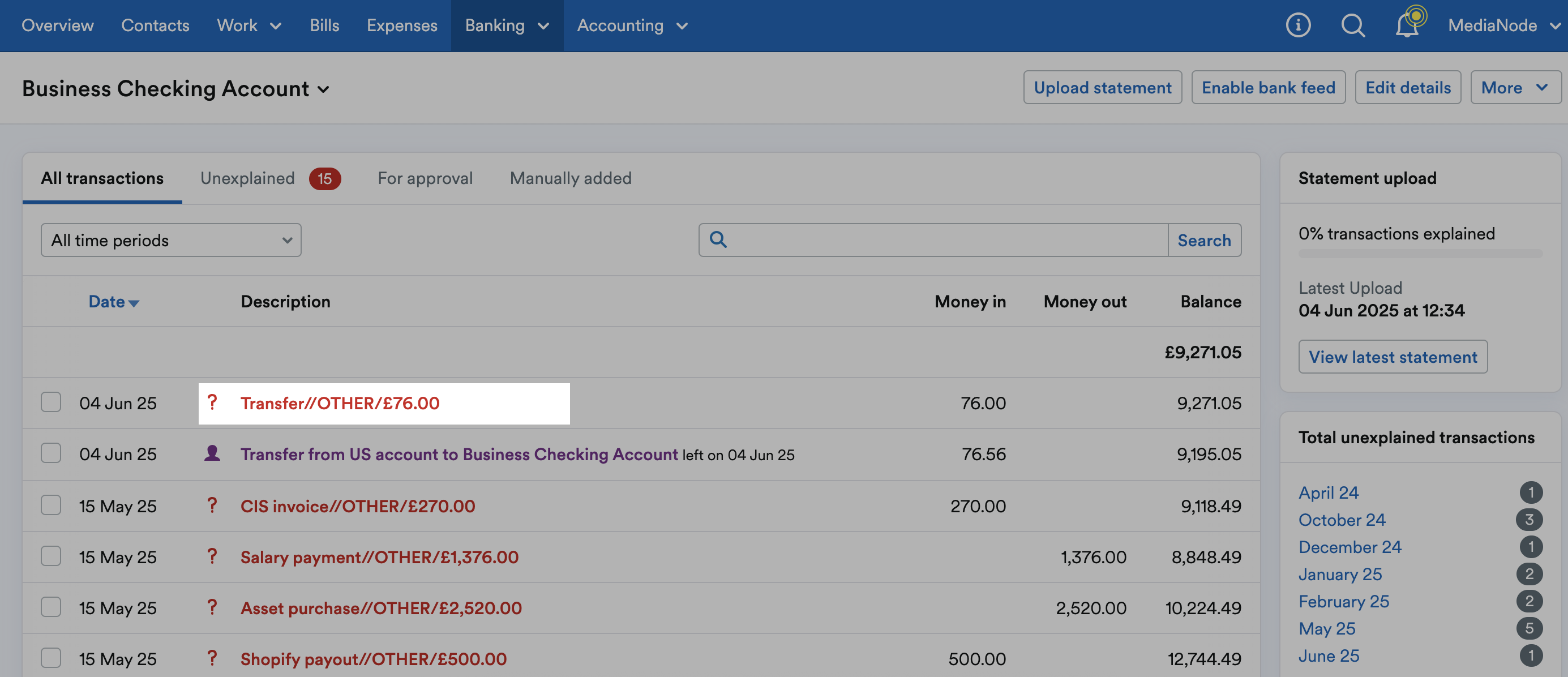Open February 25 unexplained transactions
The image size is (1568, 677).
[1343, 601]
